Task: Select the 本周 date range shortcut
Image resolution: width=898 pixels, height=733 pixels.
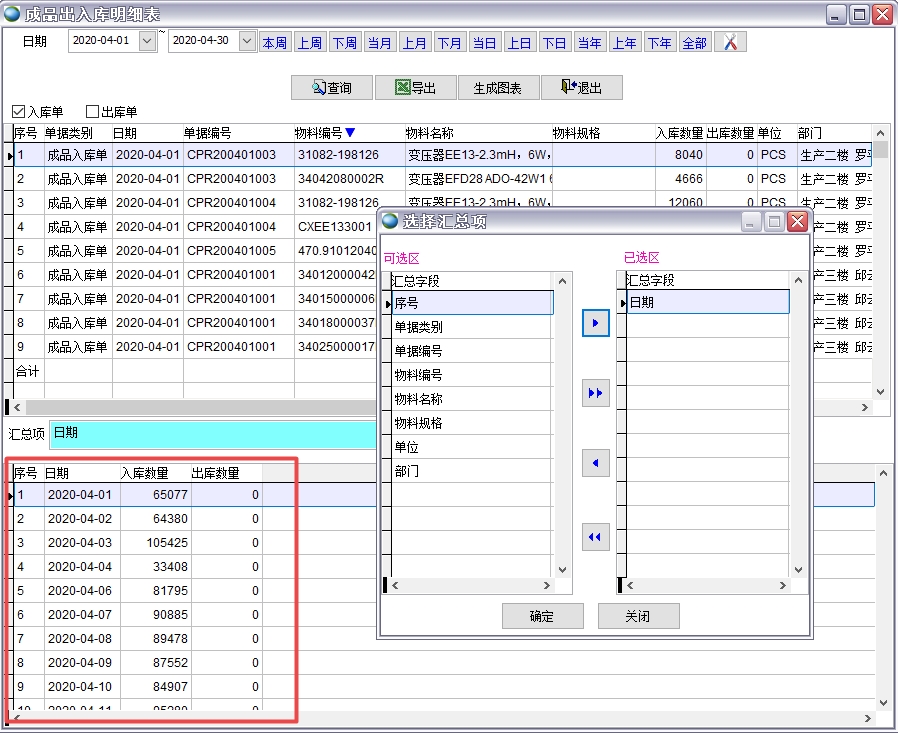Action: 275,42
